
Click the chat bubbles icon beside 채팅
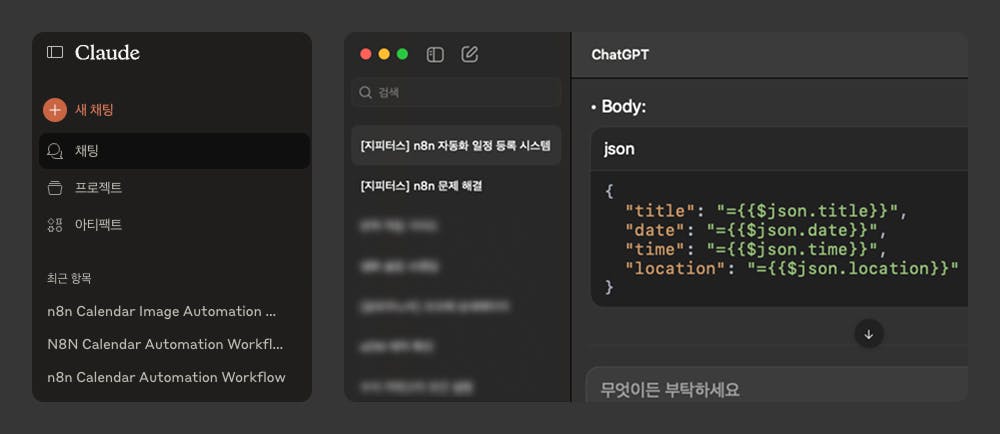(55, 151)
